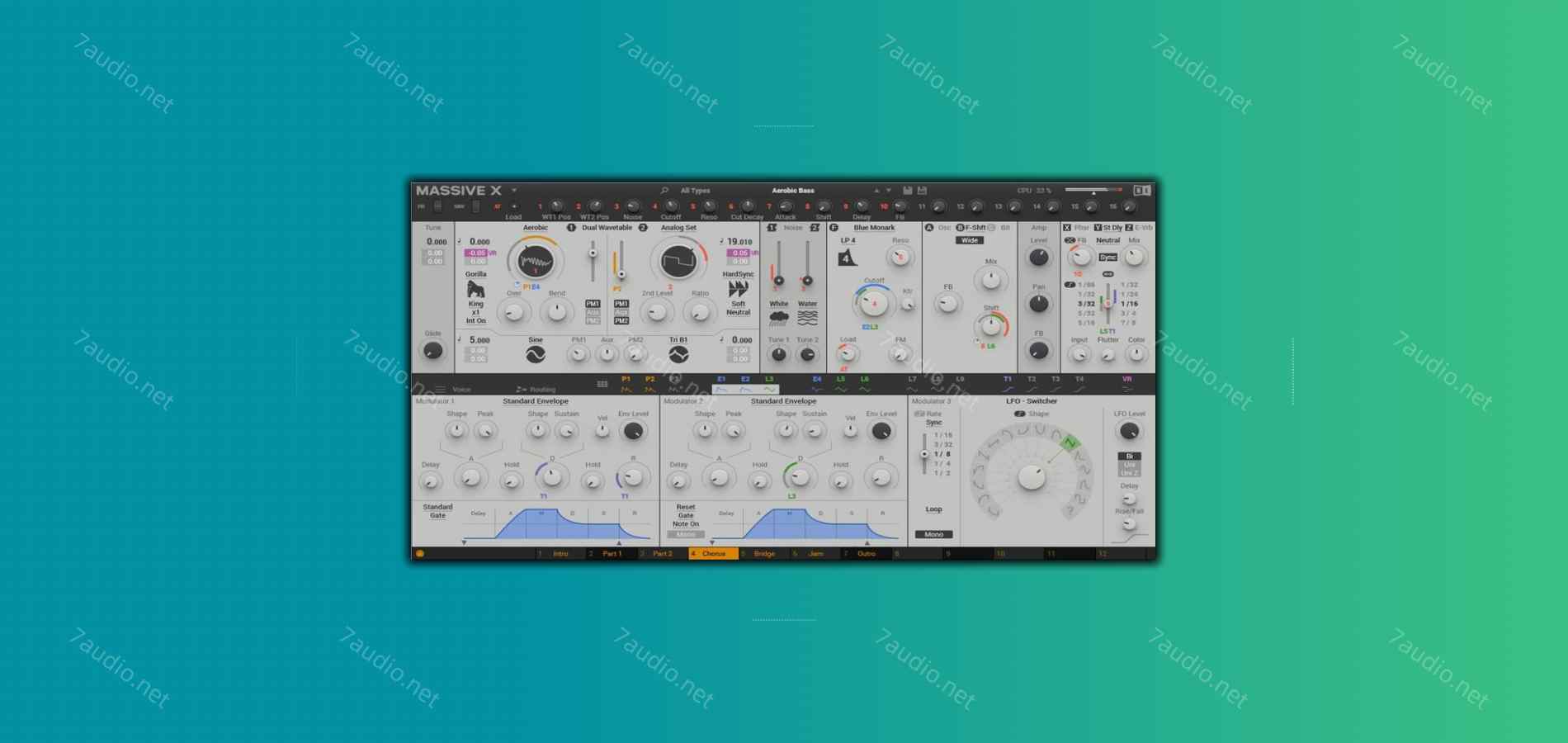1568x743 pixels.
Task: Open the Analog Set wavetable selector
Action: point(678,228)
